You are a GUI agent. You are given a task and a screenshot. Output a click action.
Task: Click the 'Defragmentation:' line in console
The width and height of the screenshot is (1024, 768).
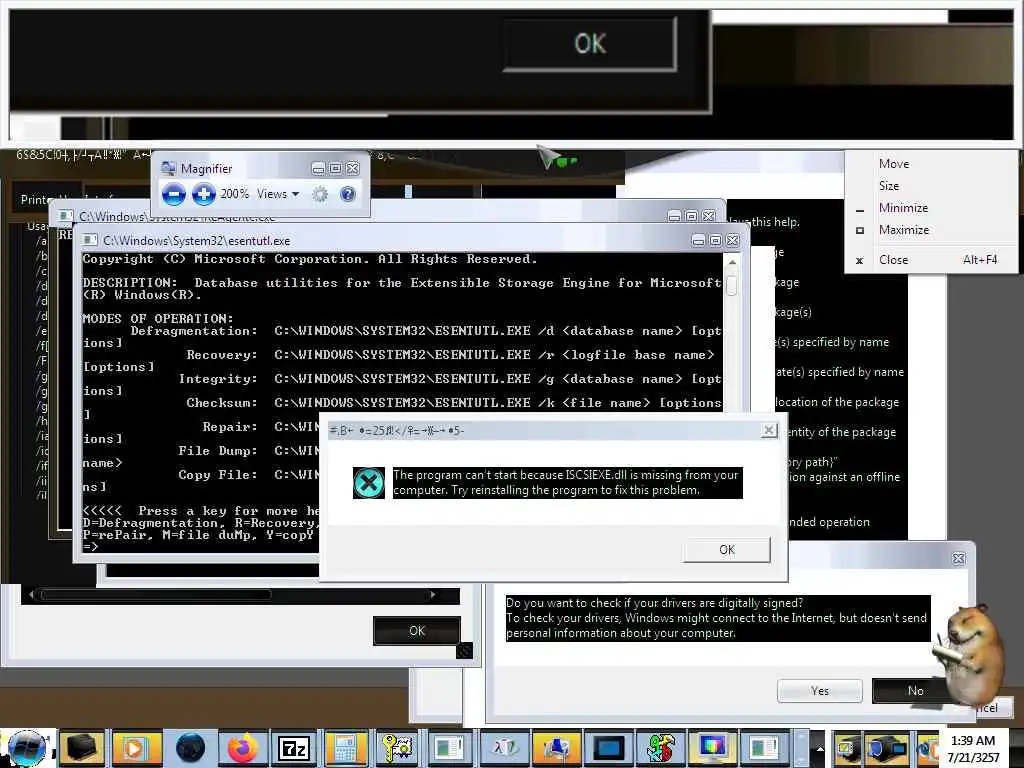pos(193,331)
